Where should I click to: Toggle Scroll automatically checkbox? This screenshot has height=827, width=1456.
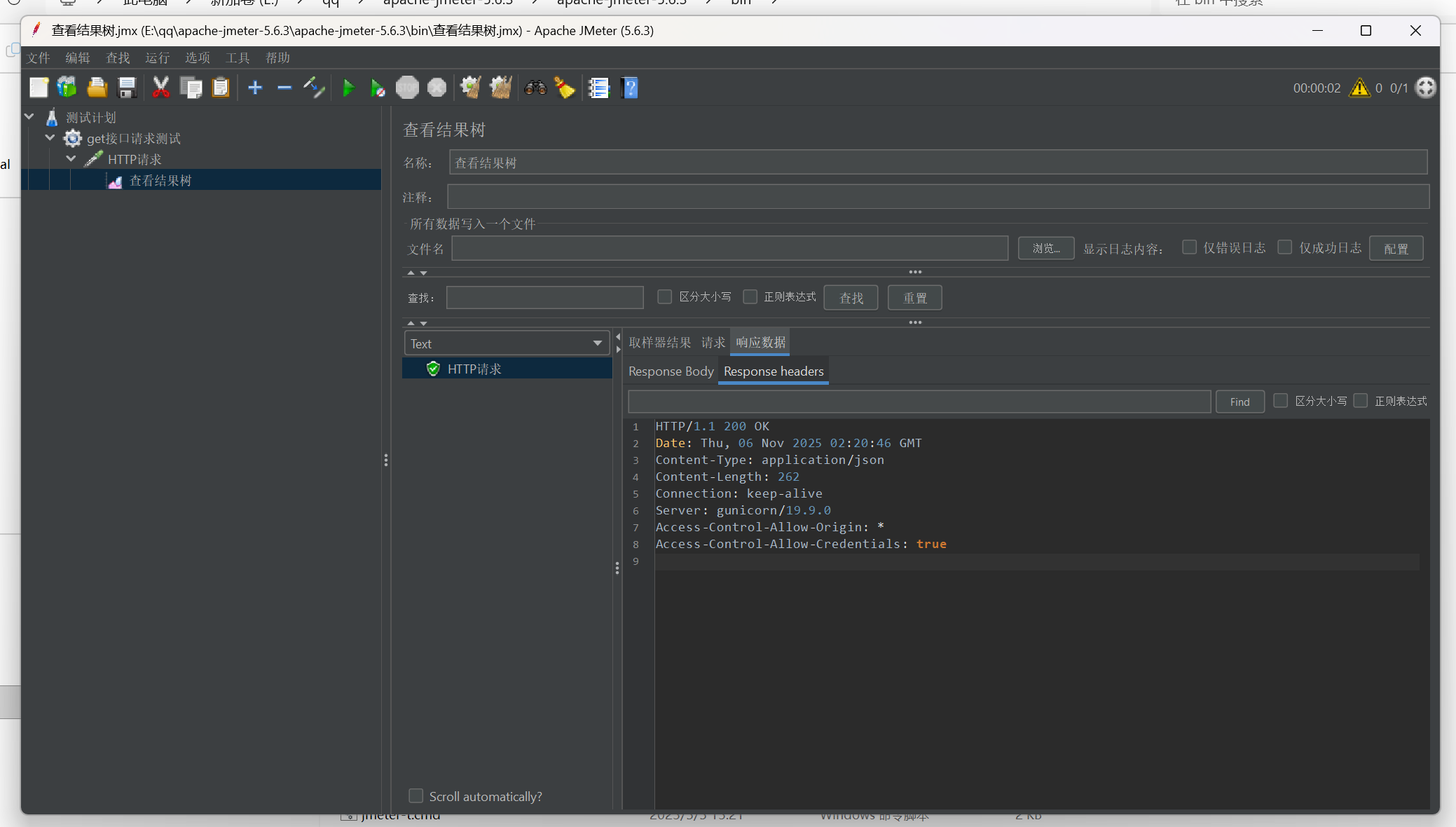click(x=416, y=796)
